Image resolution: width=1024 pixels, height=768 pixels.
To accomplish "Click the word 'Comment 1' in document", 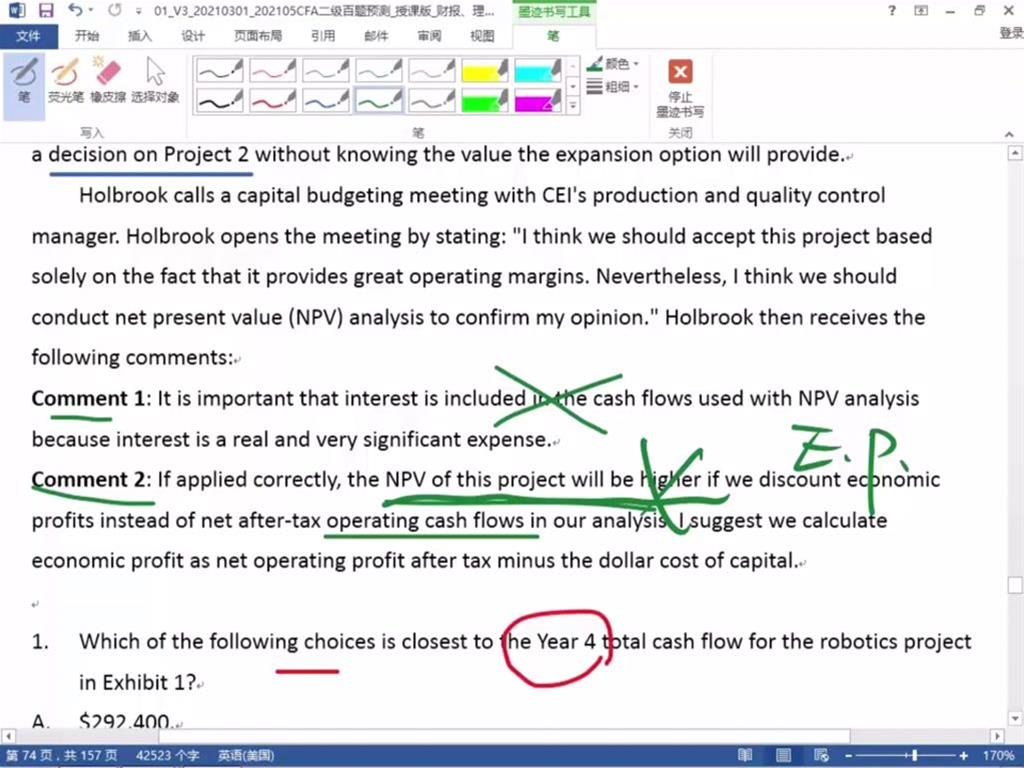I will tap(88, 398).
